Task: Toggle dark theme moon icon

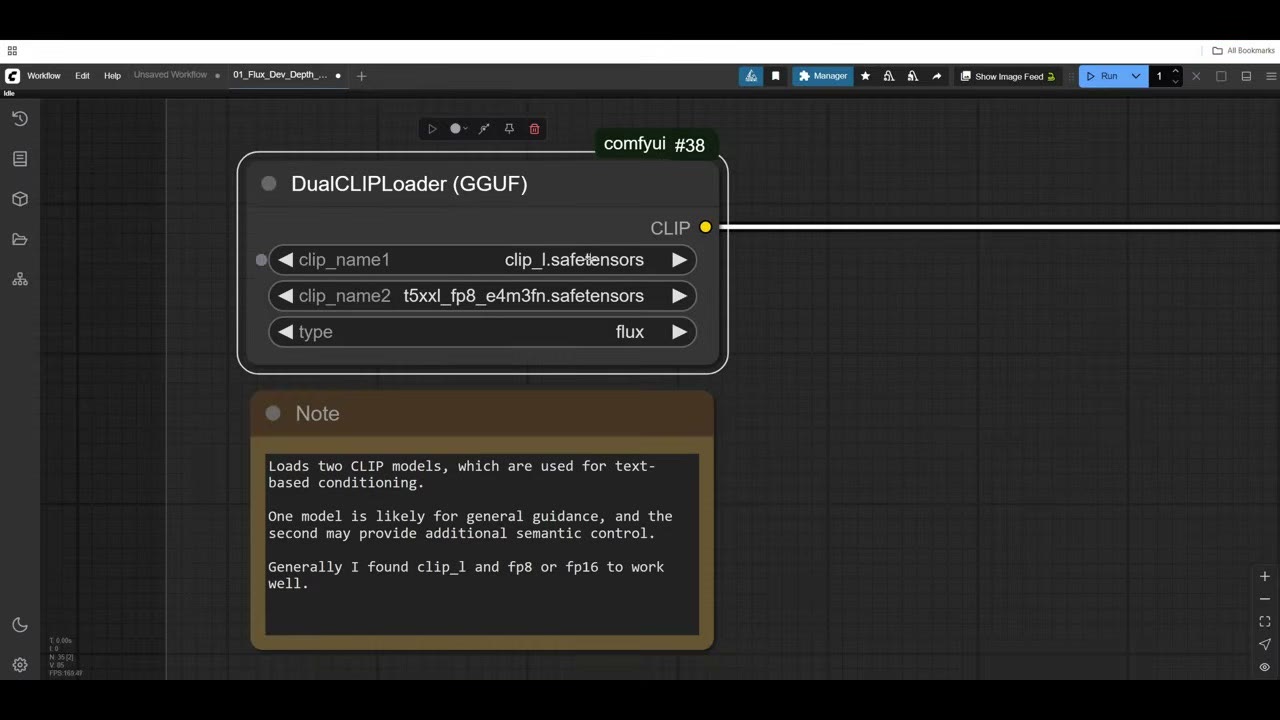Action: point(20,625)
